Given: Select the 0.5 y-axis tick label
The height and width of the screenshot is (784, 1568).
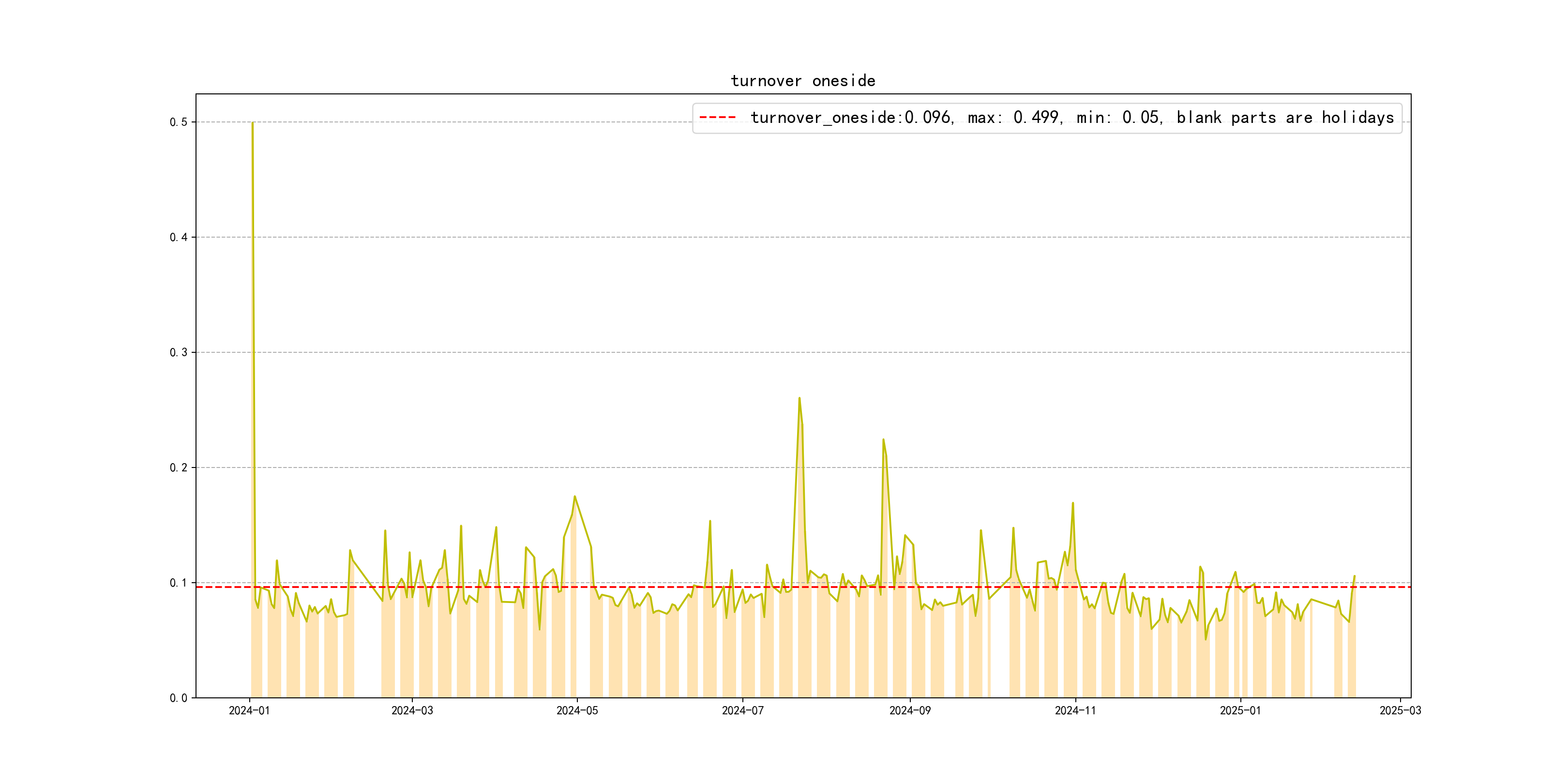Looking at the screenshot, I should [179, 122].
